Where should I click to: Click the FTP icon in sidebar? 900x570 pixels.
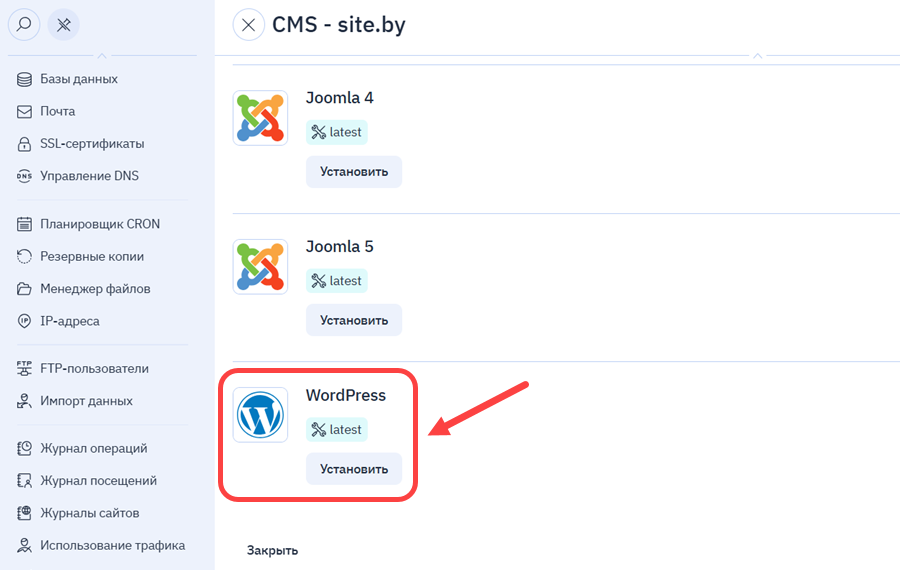click(x=24, y=369)
